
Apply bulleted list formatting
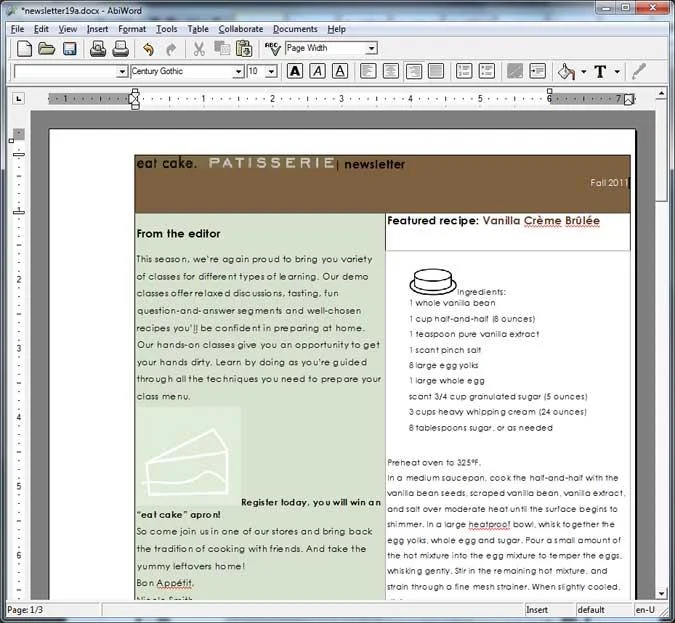point(486,71)
